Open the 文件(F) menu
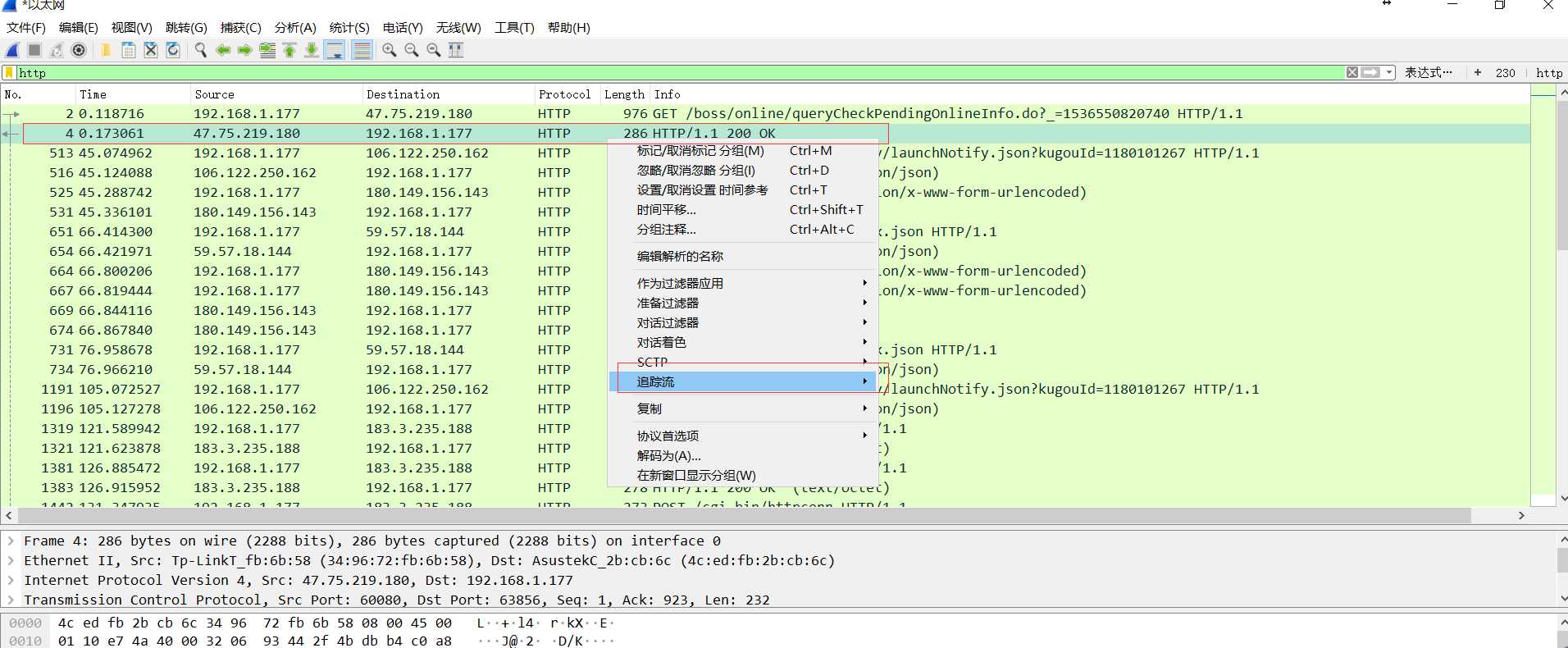Viewport: 1568px width, 648px height. [26, 27]
